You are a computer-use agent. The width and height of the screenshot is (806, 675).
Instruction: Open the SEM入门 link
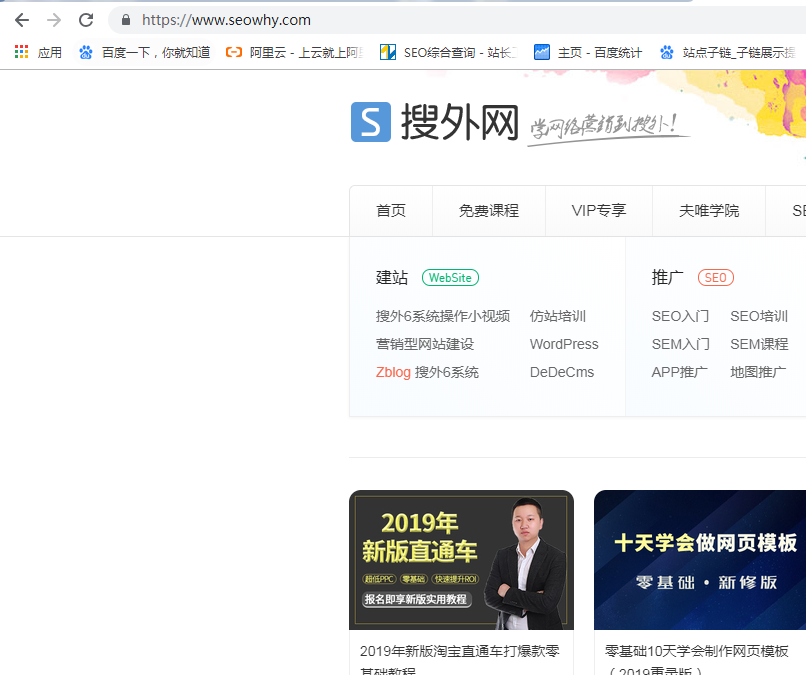pyautogui.click(x=681, y=344)
